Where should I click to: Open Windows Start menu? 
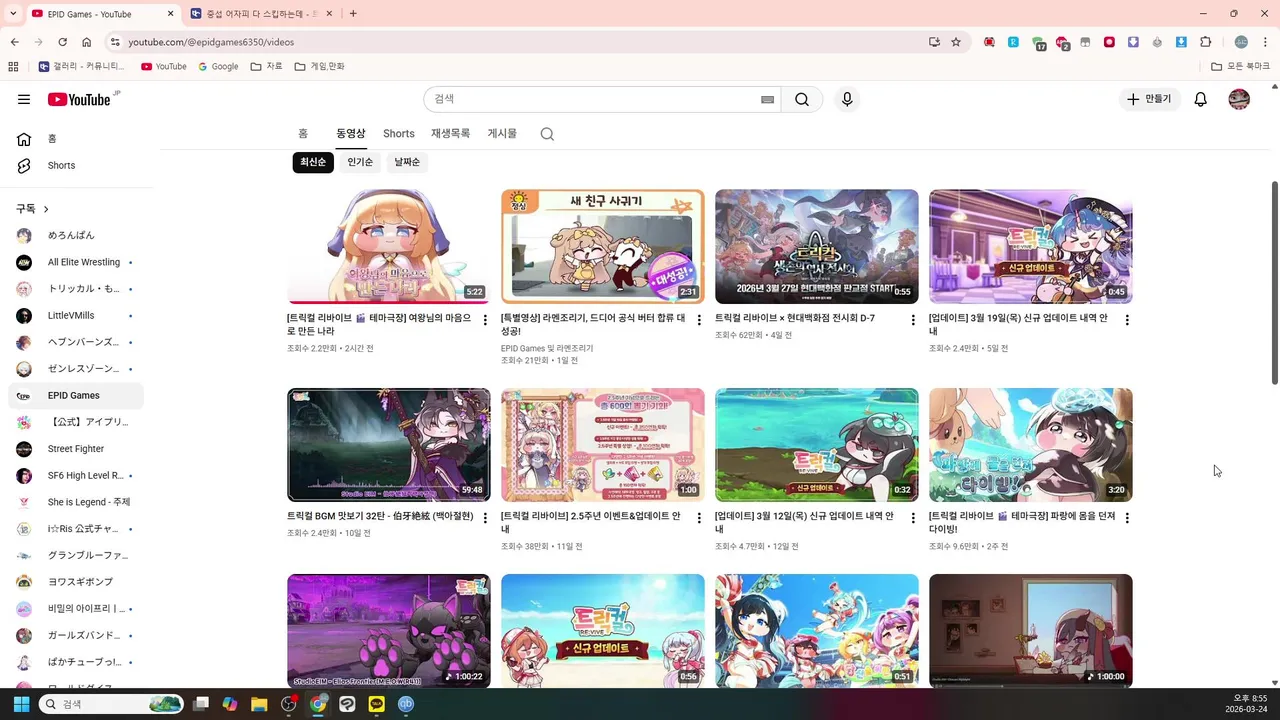21,704
